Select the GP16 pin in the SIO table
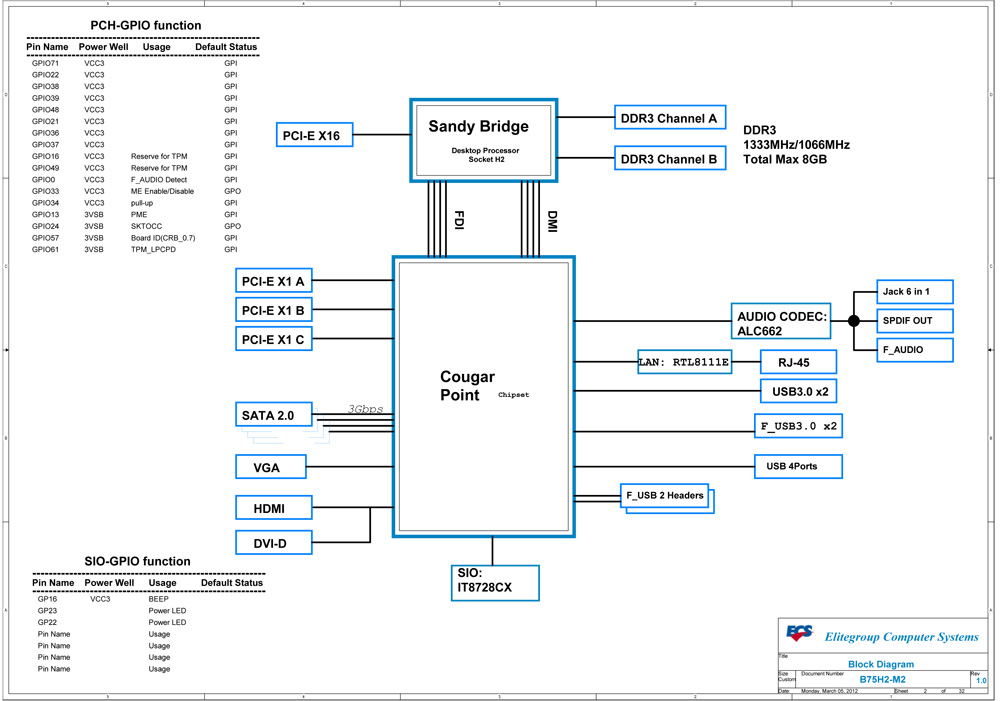Viewport: 1000px width, 701px height. [x=47, y=599]
